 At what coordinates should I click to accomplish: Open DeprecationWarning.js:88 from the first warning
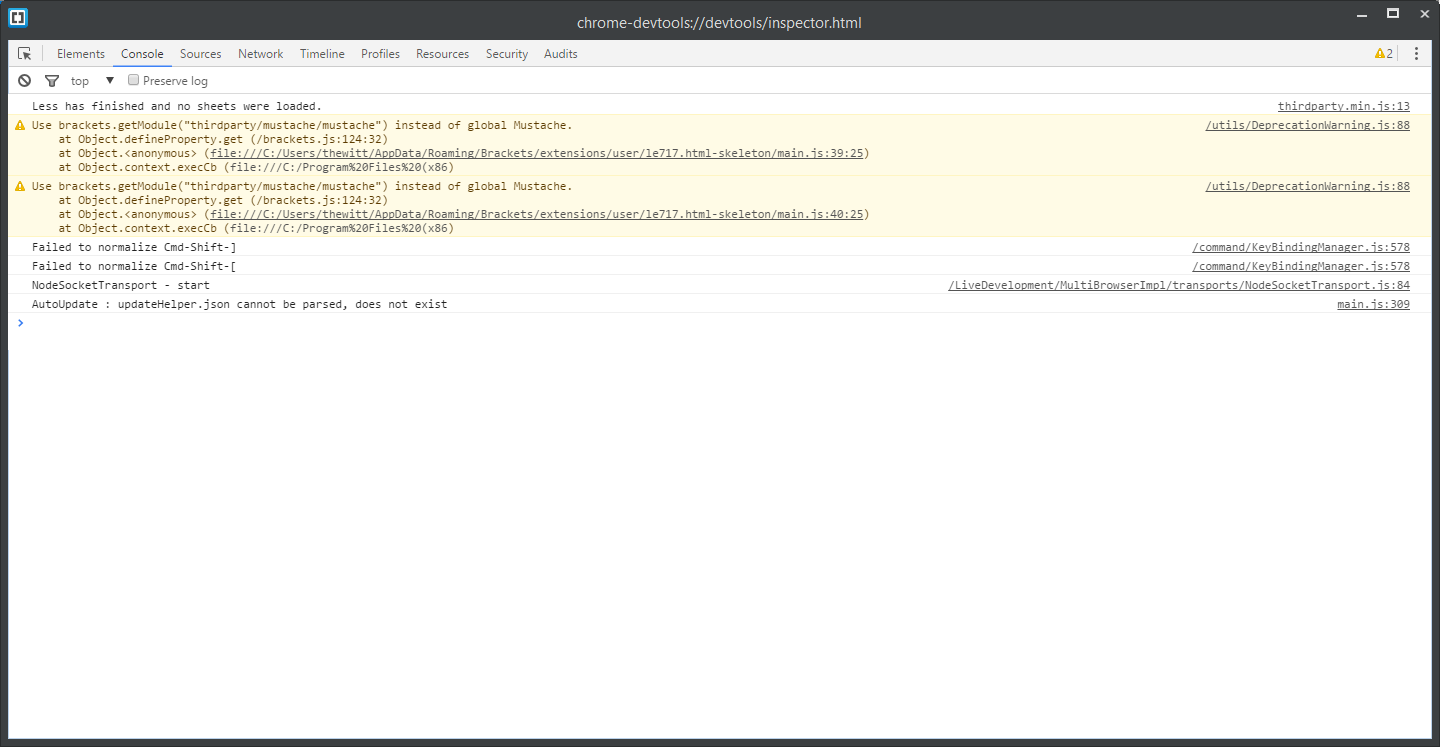click(x=1307, y=125)
